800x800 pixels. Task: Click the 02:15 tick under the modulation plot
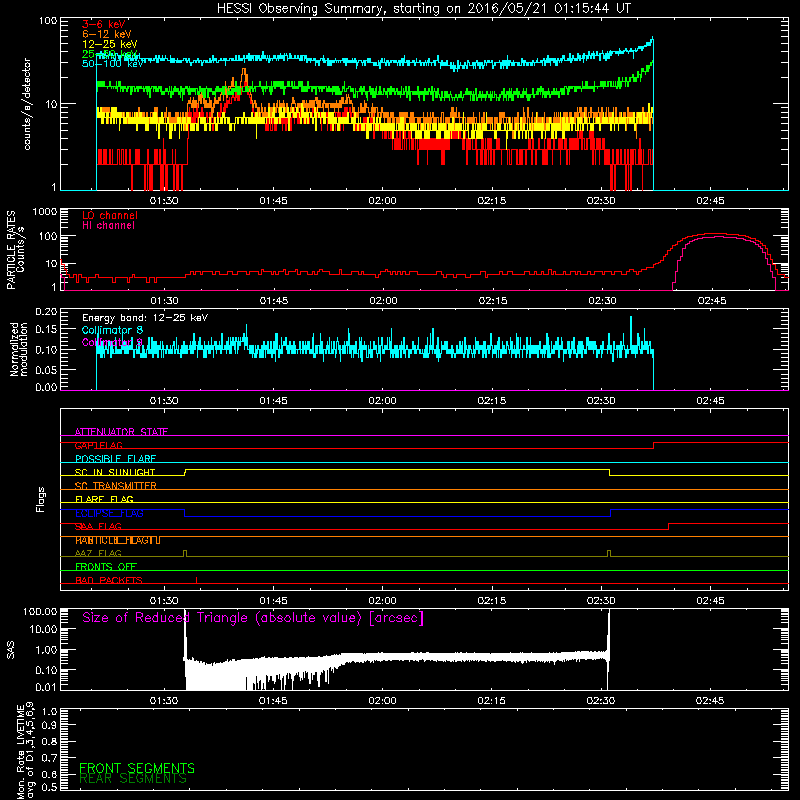pyautogui.click(x=492, y=401)
